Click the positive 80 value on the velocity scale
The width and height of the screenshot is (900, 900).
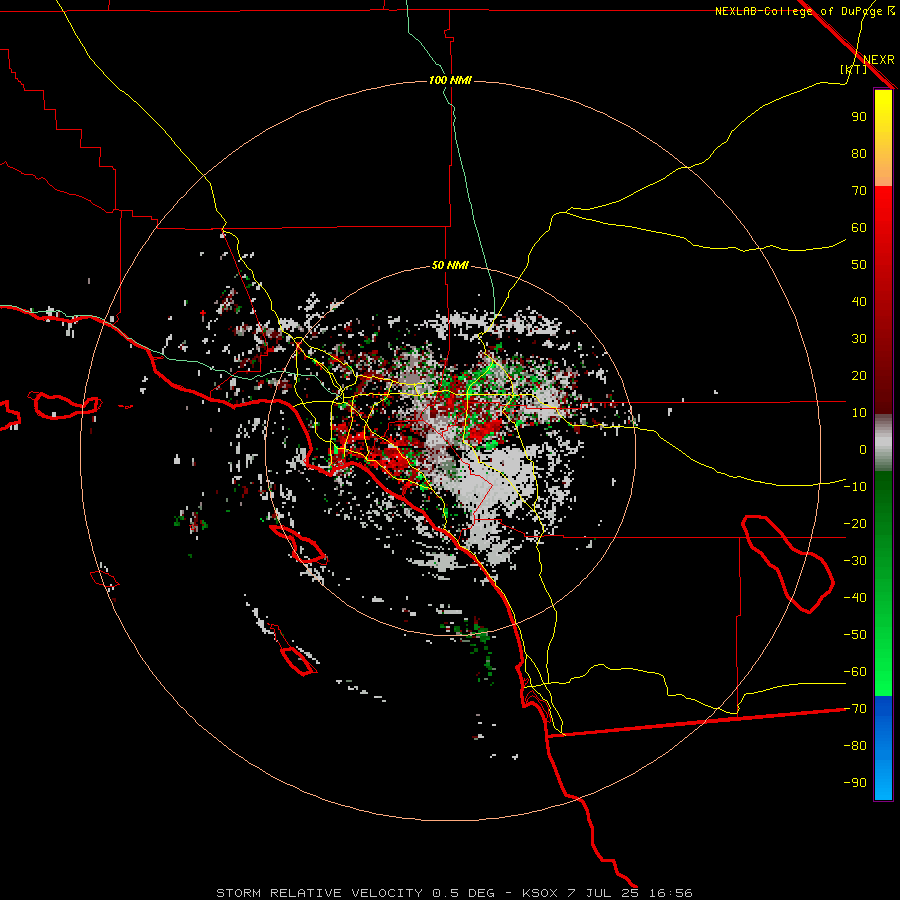coord(859,153)
